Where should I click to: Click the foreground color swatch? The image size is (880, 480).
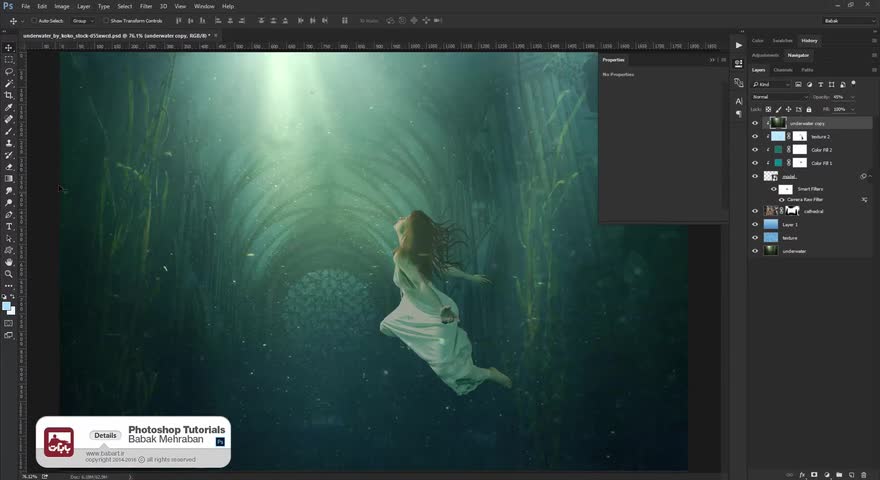[x=7, y=305]
